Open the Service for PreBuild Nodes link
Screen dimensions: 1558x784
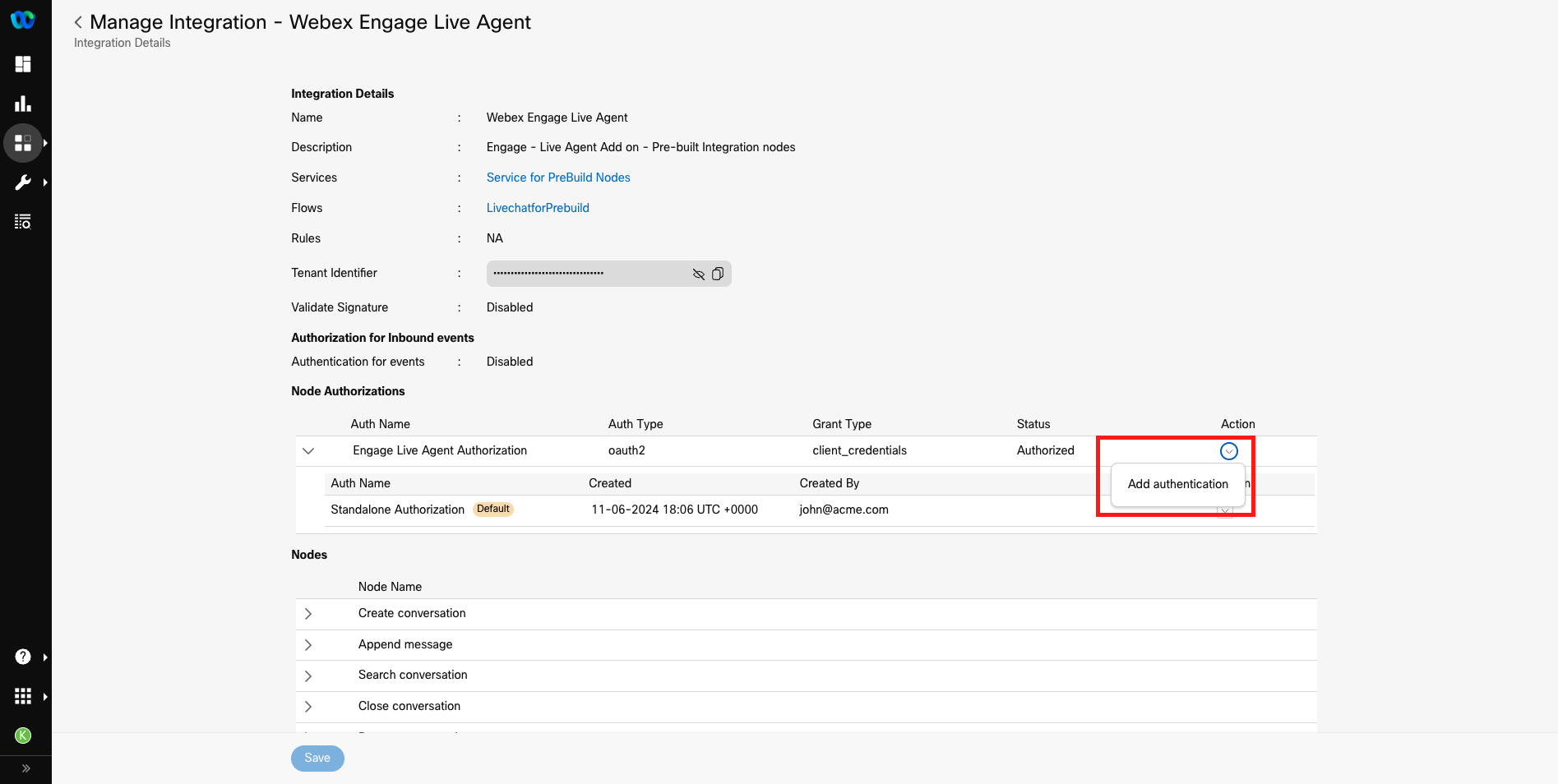(x=558, y=178)
